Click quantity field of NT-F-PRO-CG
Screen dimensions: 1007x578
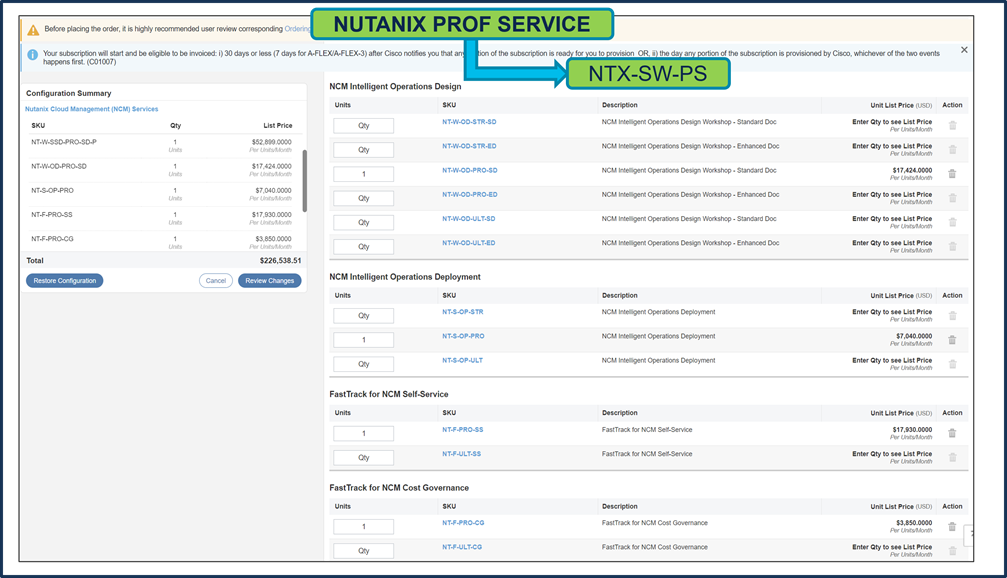click(x=363, y=527)
